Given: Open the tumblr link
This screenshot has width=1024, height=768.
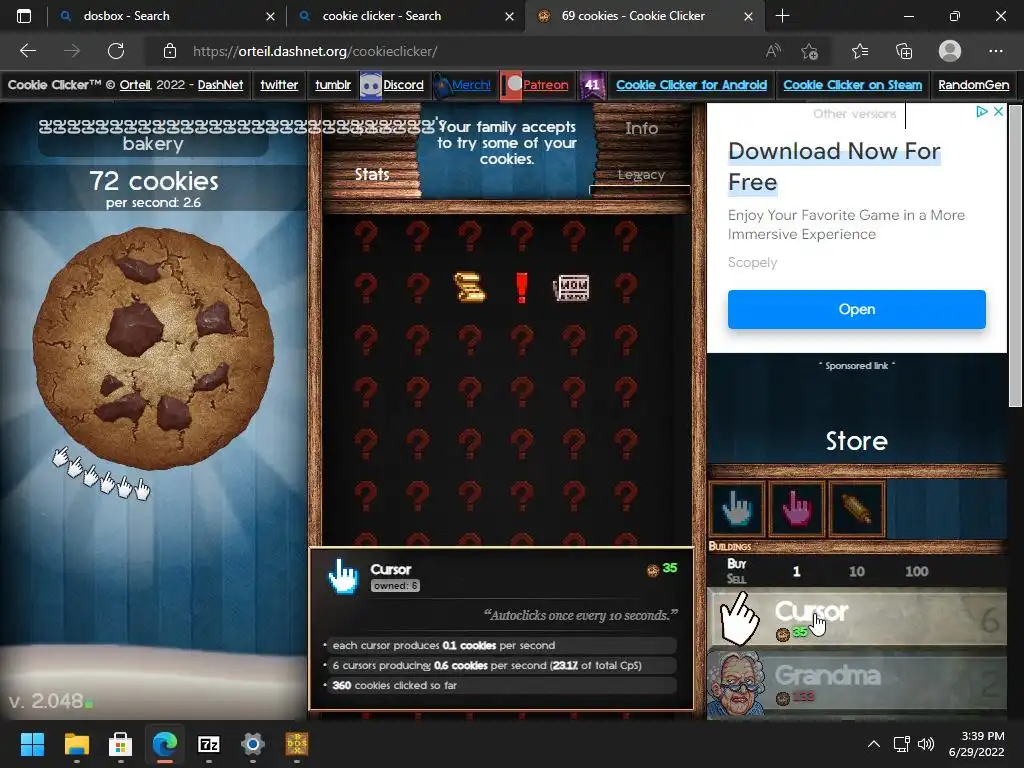Looking at the screenshot, I should point(333,85).
